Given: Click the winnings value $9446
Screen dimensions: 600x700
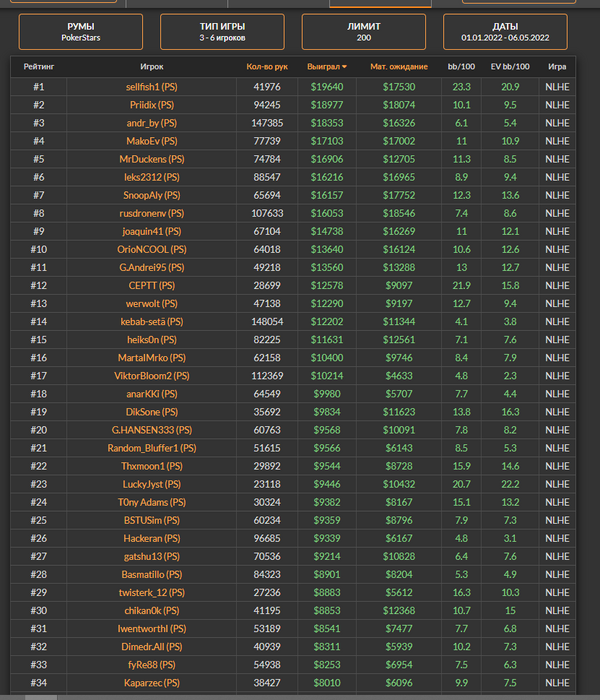Looking at the screenshot, I should tap(327, 484).
